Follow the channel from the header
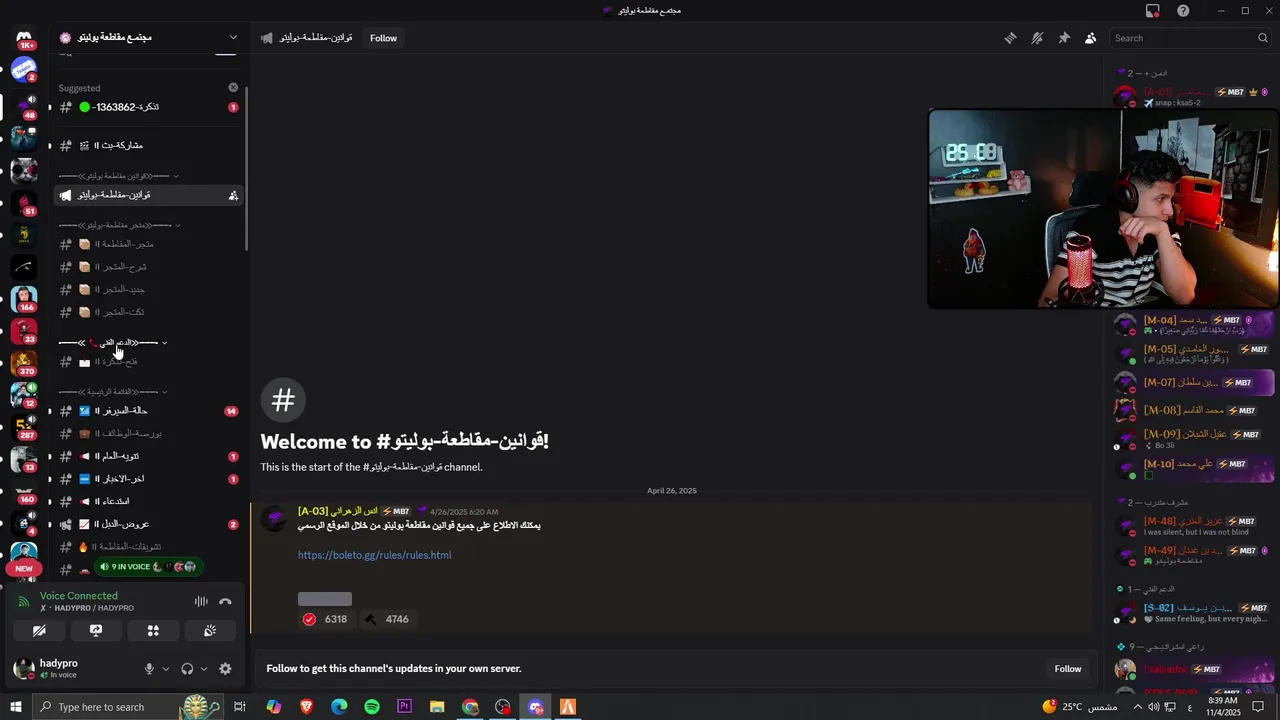Screen dimensions: 1280x720 pyautogui.click(x=383, y=38)
